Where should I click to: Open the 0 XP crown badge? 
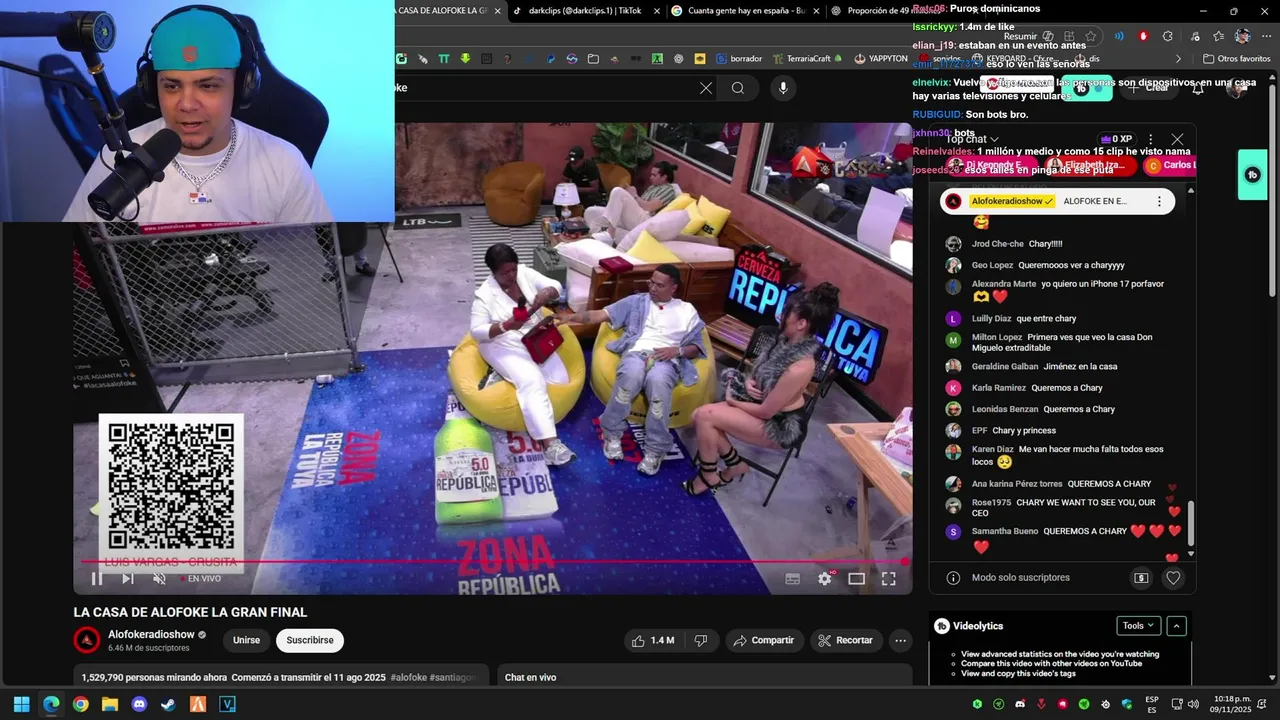[1116, 139]
